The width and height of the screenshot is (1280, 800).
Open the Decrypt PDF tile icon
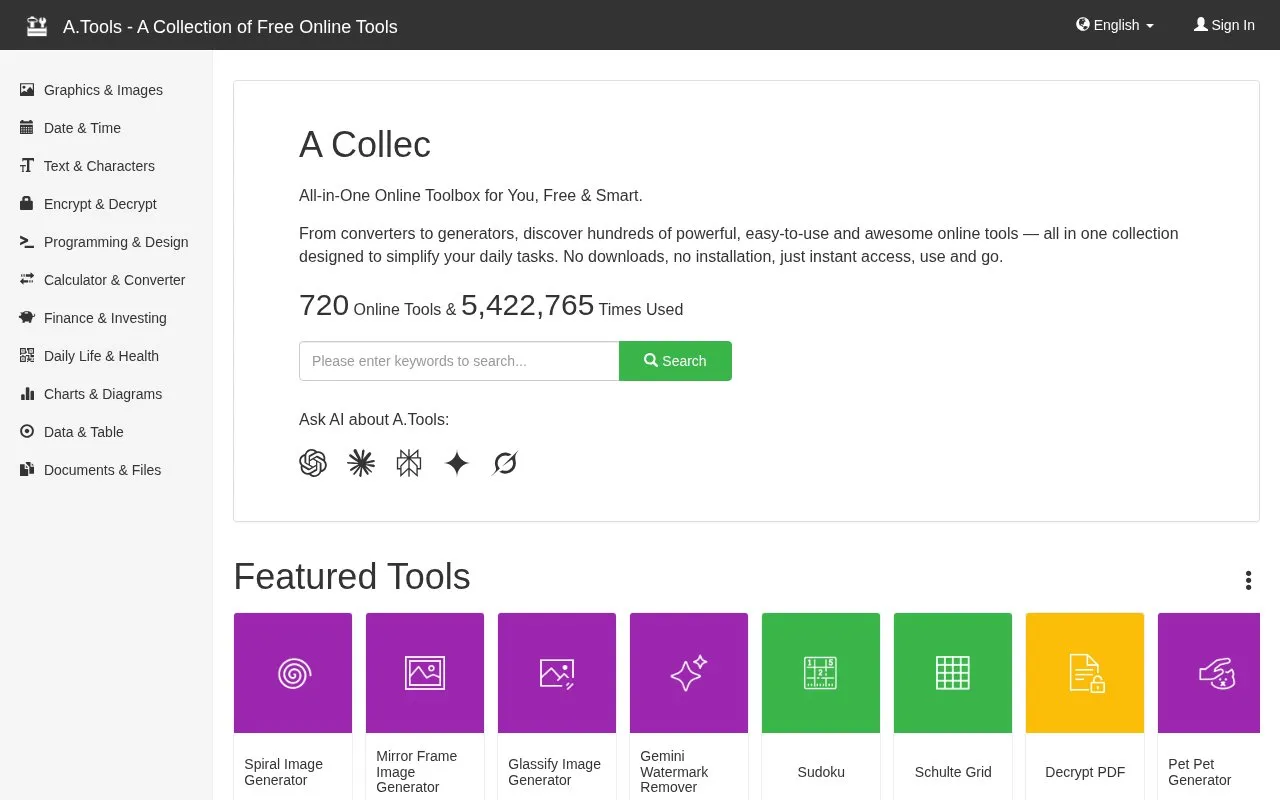tap(1085, 673)
